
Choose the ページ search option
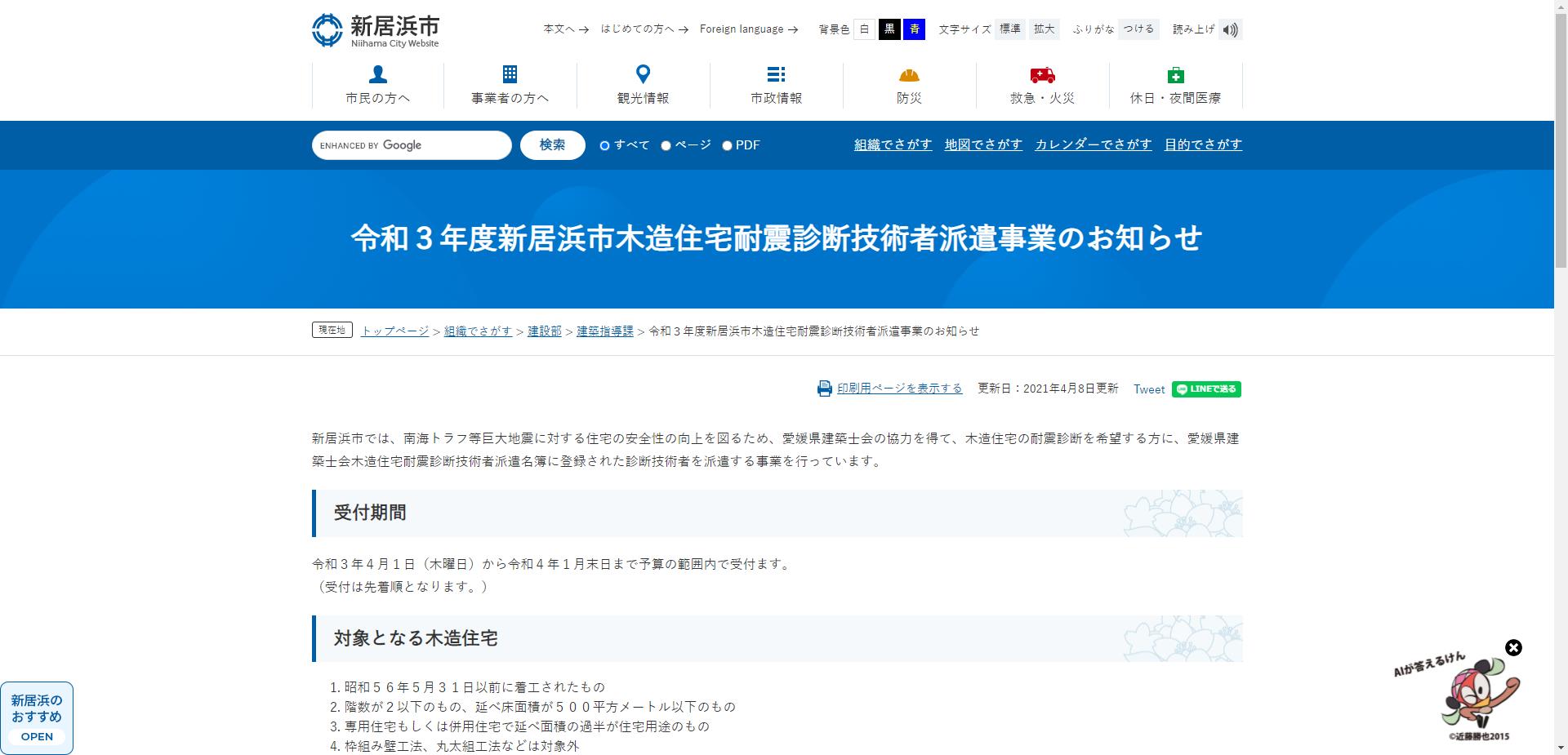[x=667, y=144]
